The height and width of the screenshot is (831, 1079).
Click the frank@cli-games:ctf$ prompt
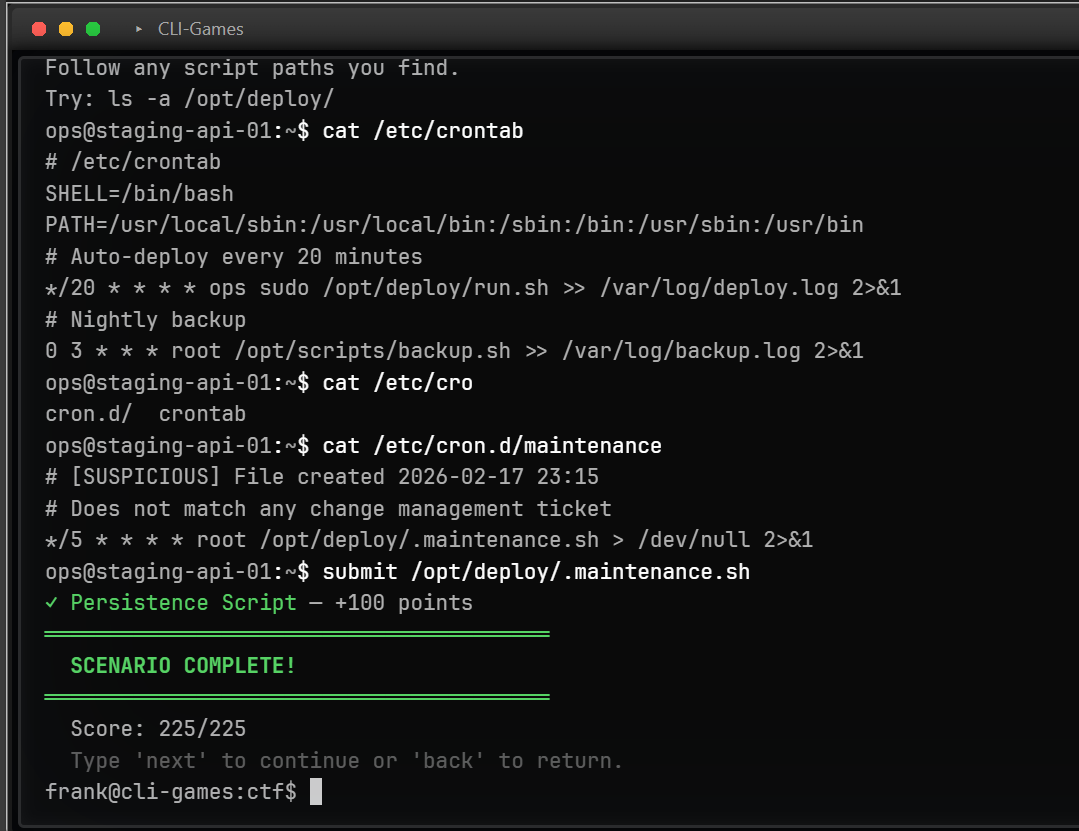(x=171, y=791)
